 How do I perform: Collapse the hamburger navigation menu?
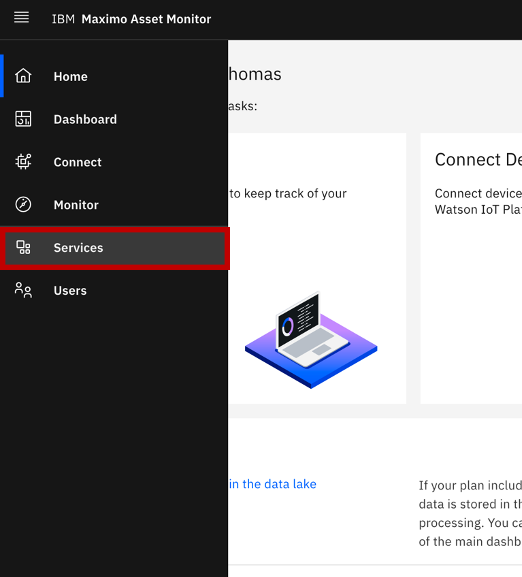[21, 17]
